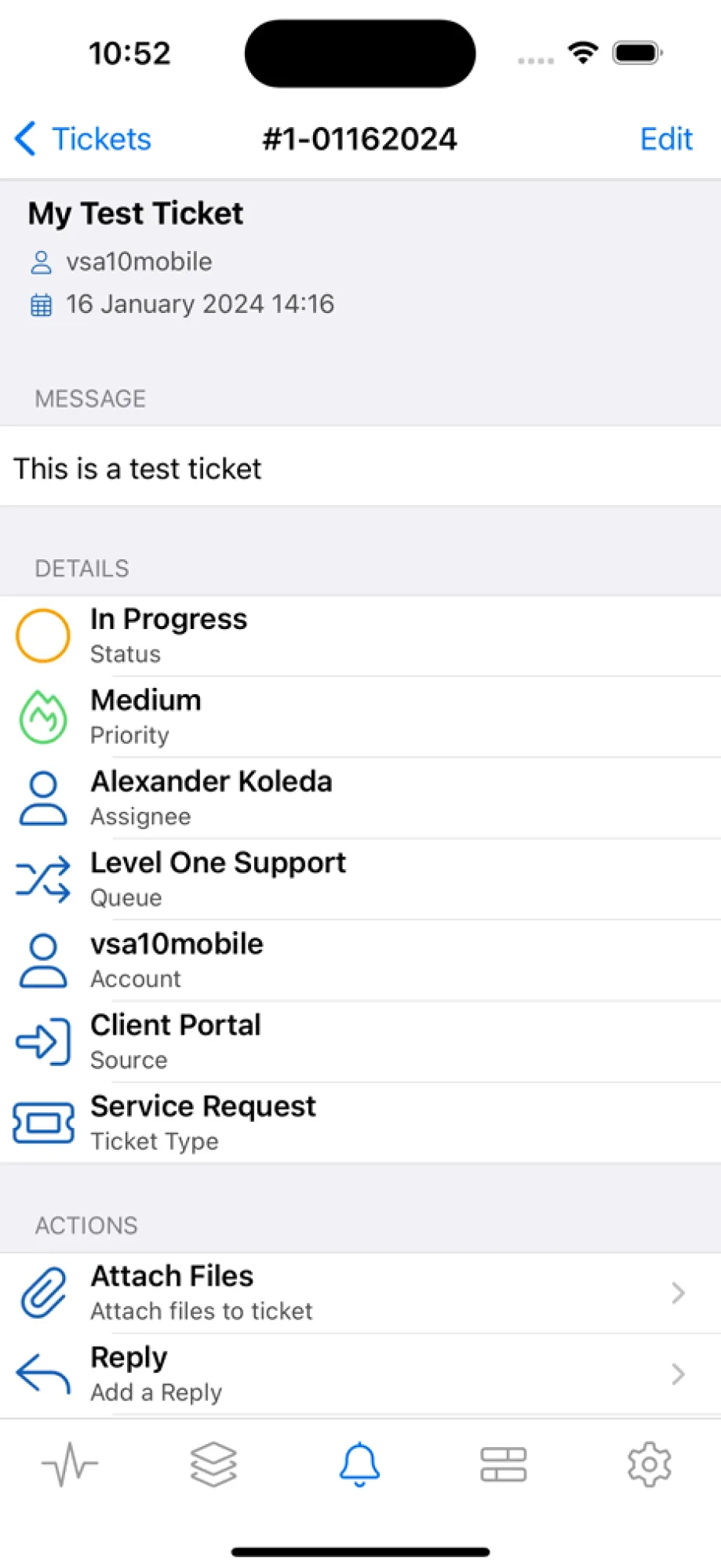Screen dimensions: 721x1568
Task: Tap the orange In Progress status circle
Action: click(x=43, y=635)
